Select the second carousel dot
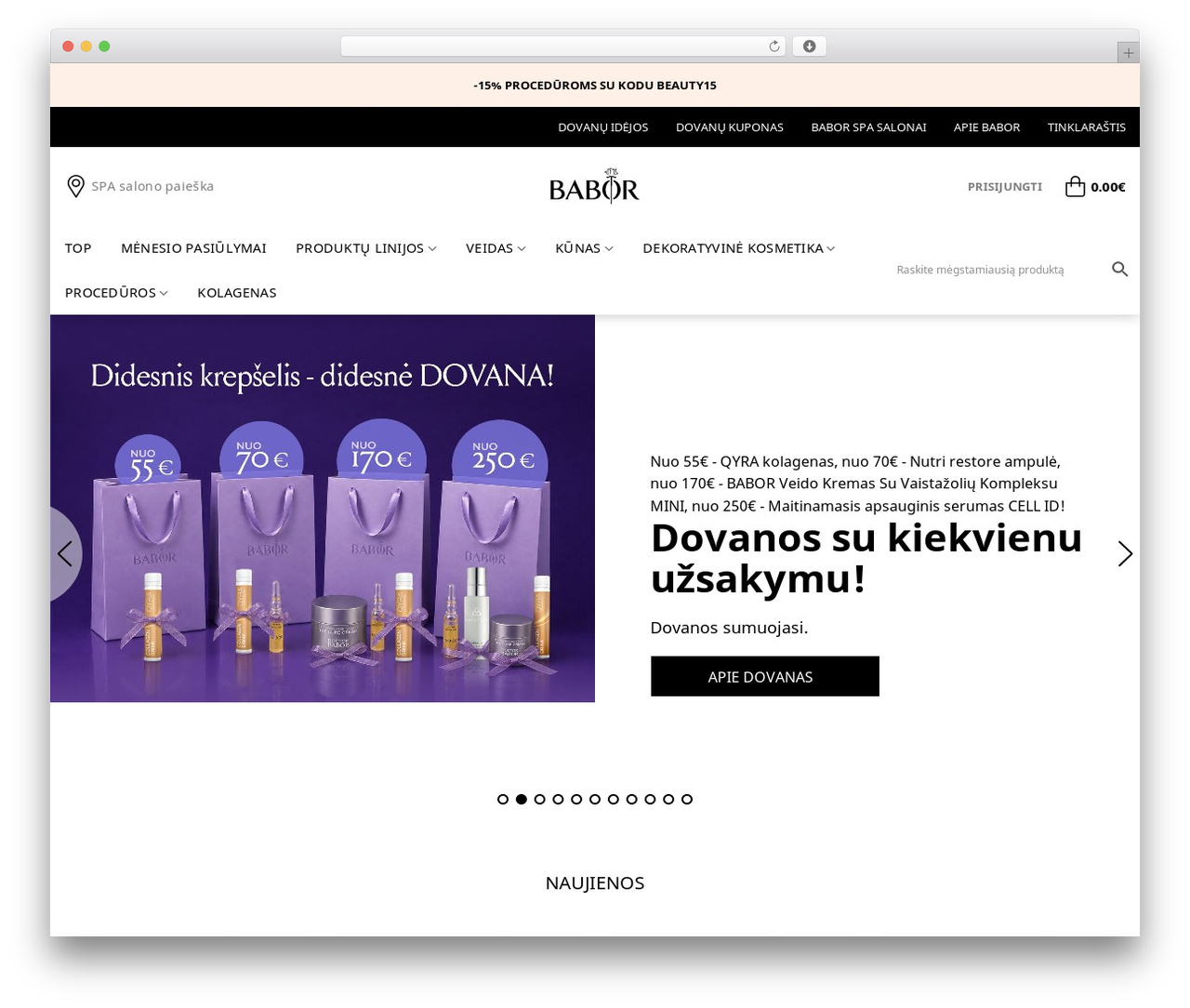The image size is (1190, 1008). click(x=522, y=799)
